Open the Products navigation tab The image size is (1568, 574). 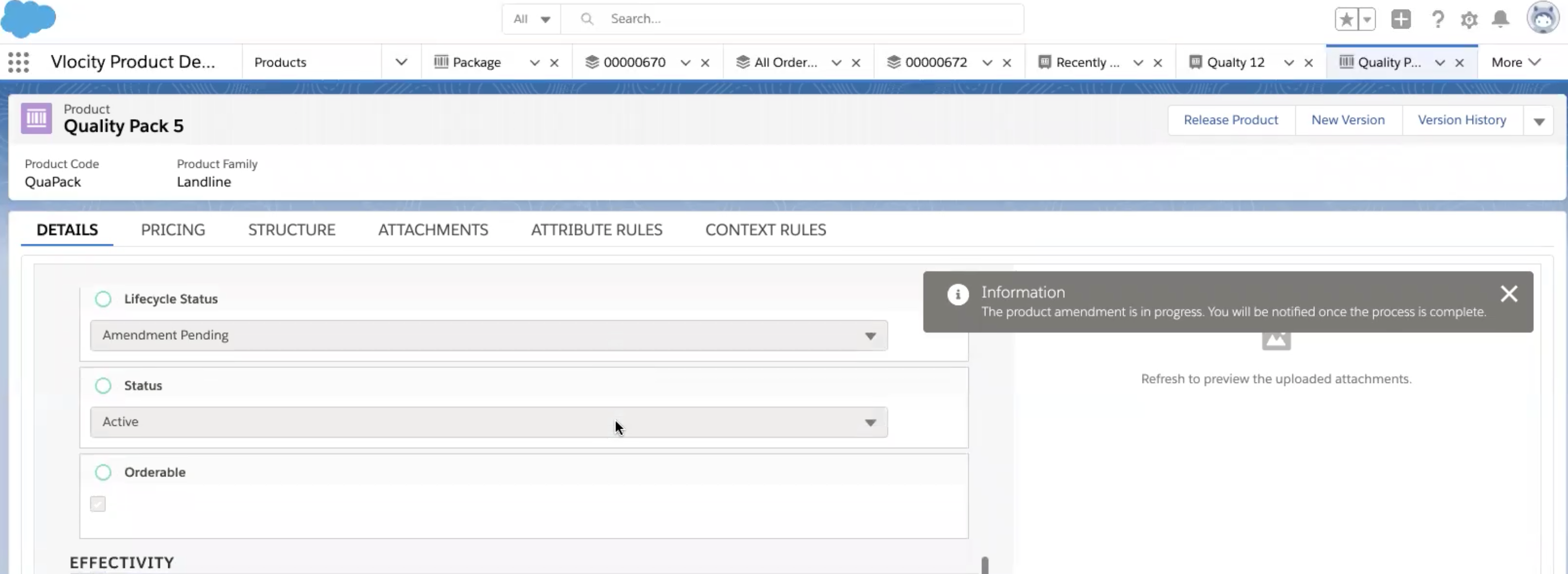280,62
